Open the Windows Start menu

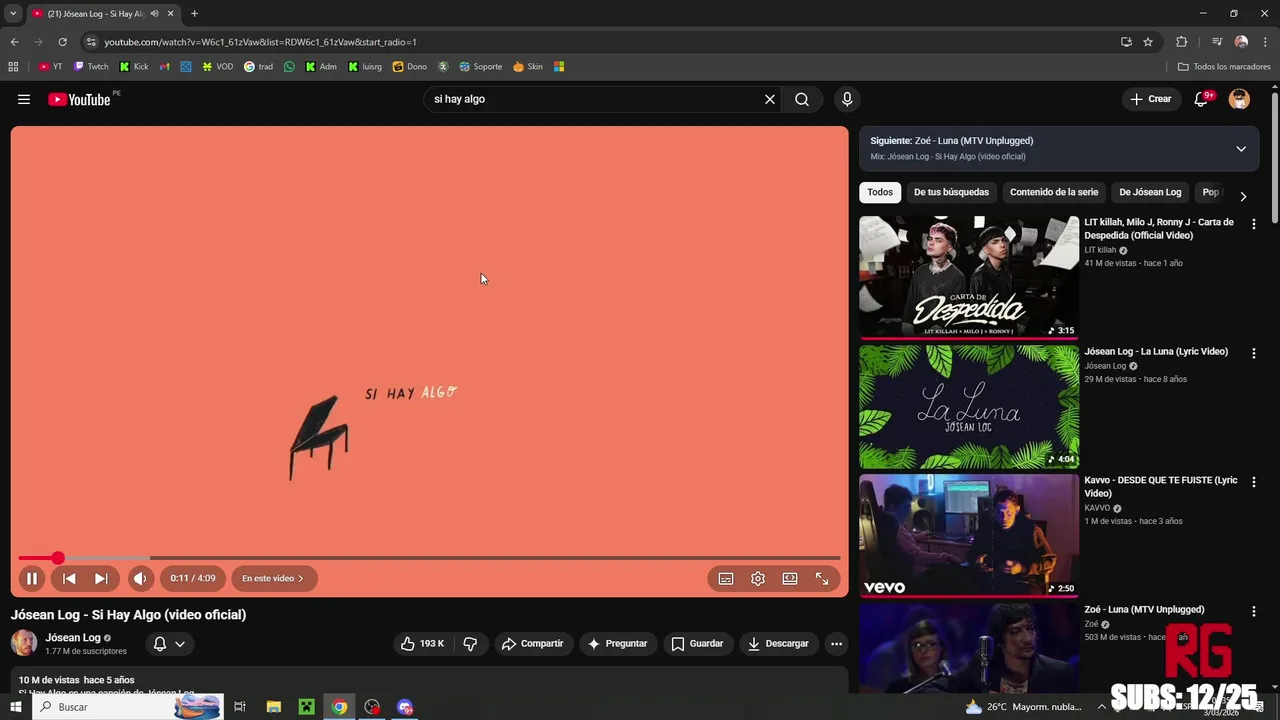point(15,707)
